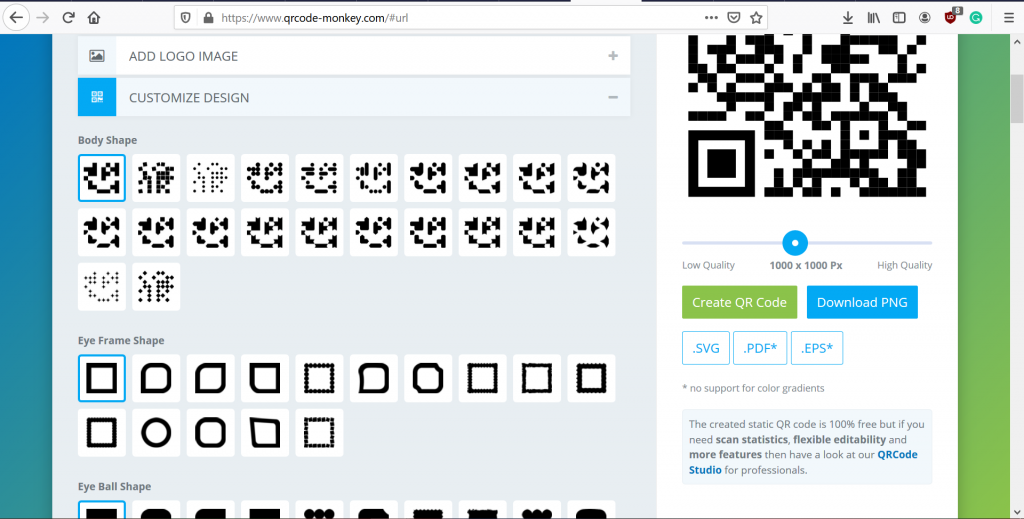Click the plus sign on Add Logo Image
The image size is (1024, 519).
tap(613, 56)
